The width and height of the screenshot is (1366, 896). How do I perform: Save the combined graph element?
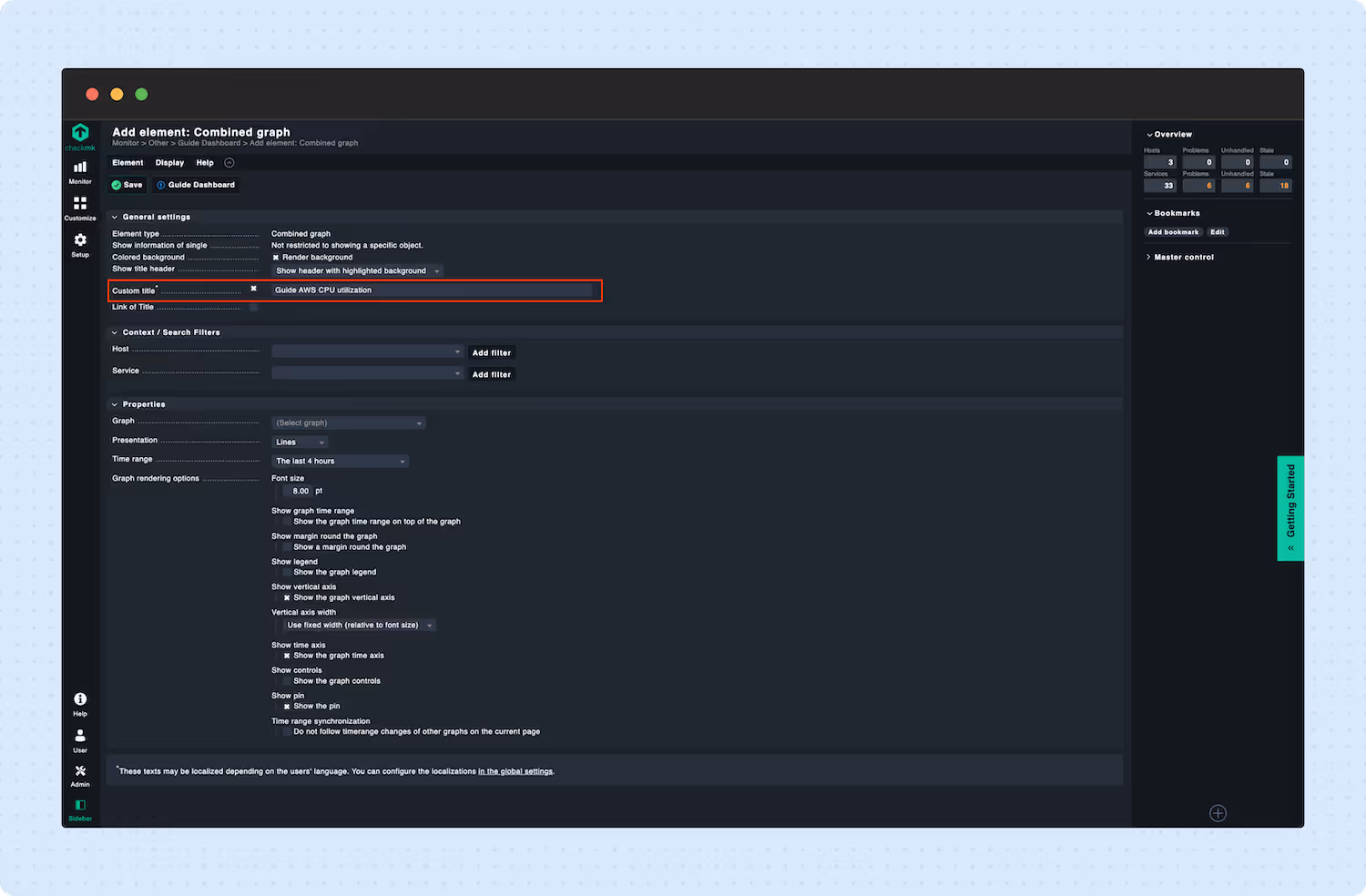click(127, 184)
